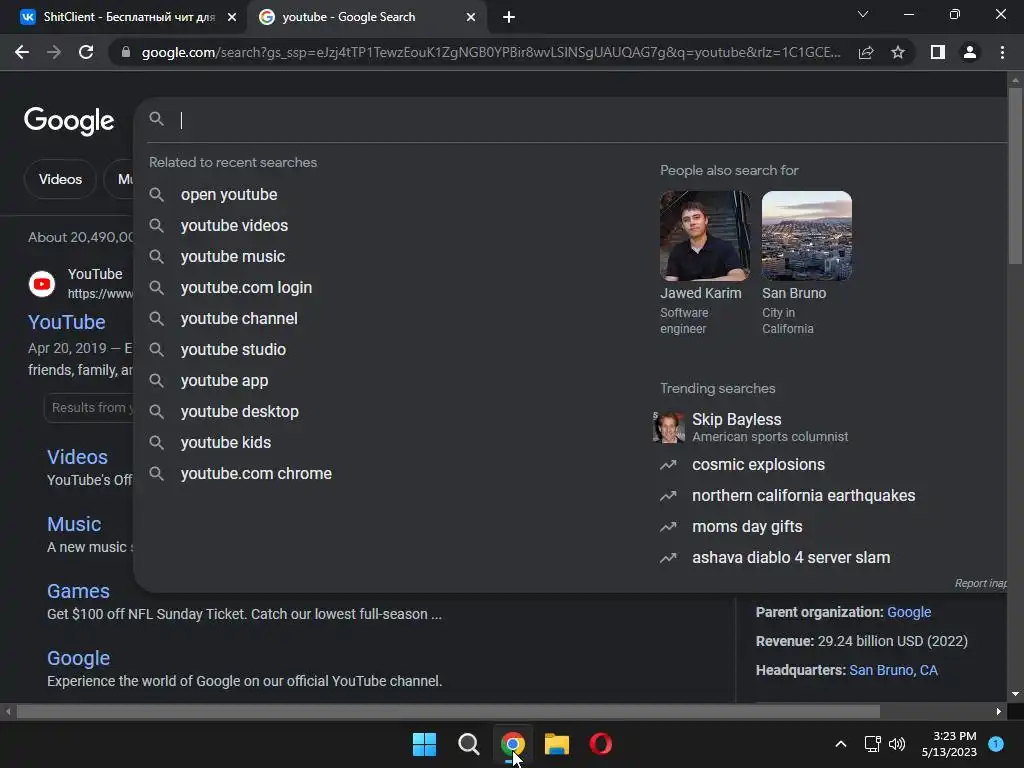Select "northern california earthquakes" trending search
Screen dimensions: 1024x768
pyautogui.click(x=803, y=496)
